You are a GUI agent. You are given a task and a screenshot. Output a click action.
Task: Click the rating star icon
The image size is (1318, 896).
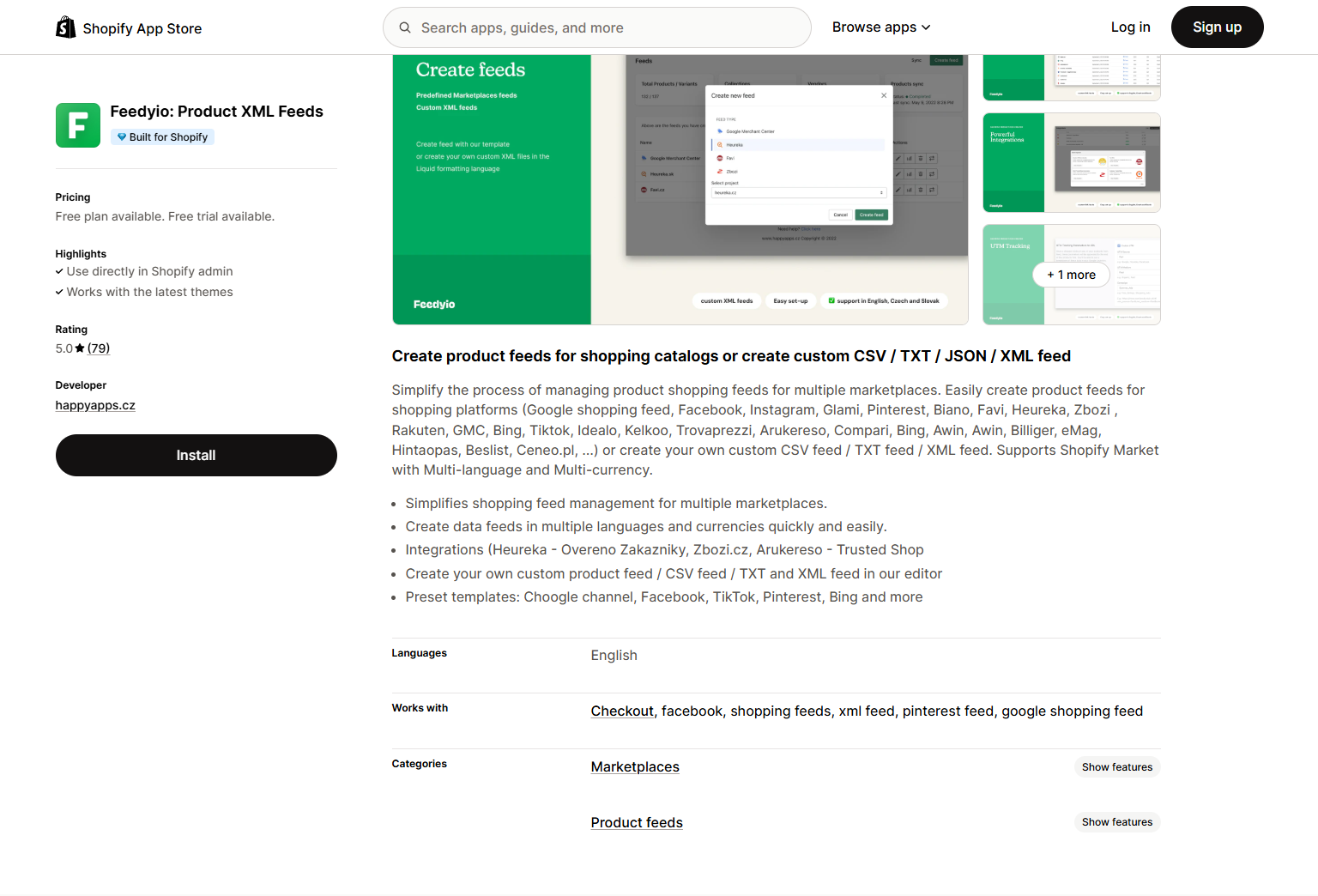click(x=80, y=348)
